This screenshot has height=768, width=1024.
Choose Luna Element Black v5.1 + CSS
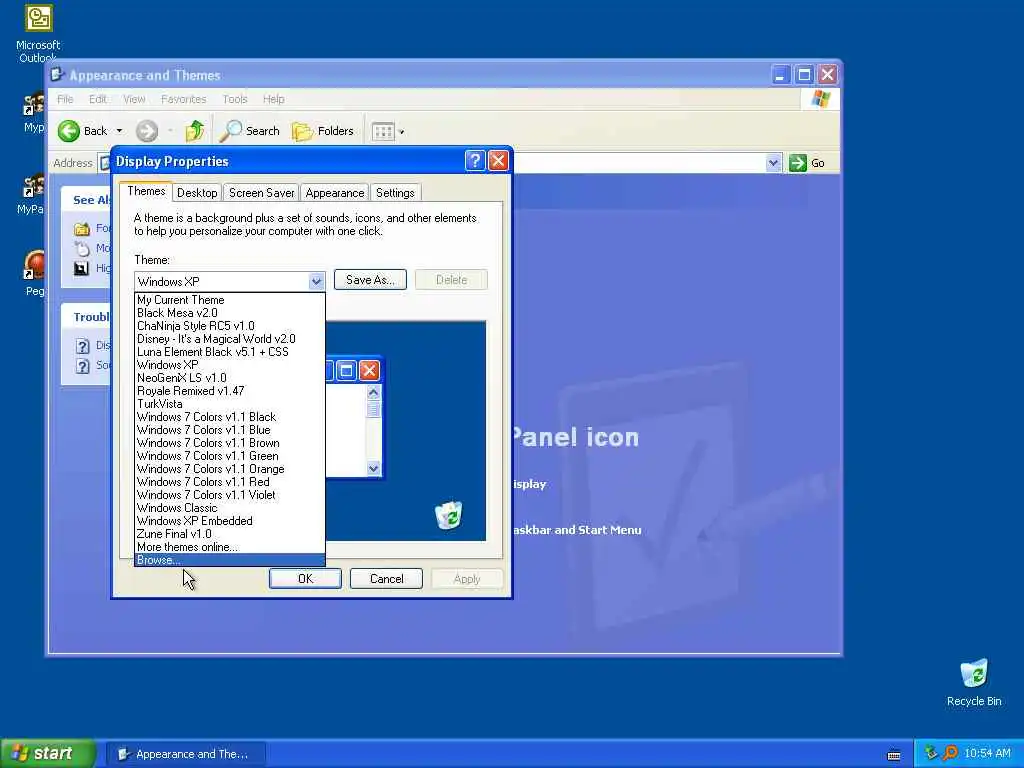pyautogui.click(x=229, y=351)
